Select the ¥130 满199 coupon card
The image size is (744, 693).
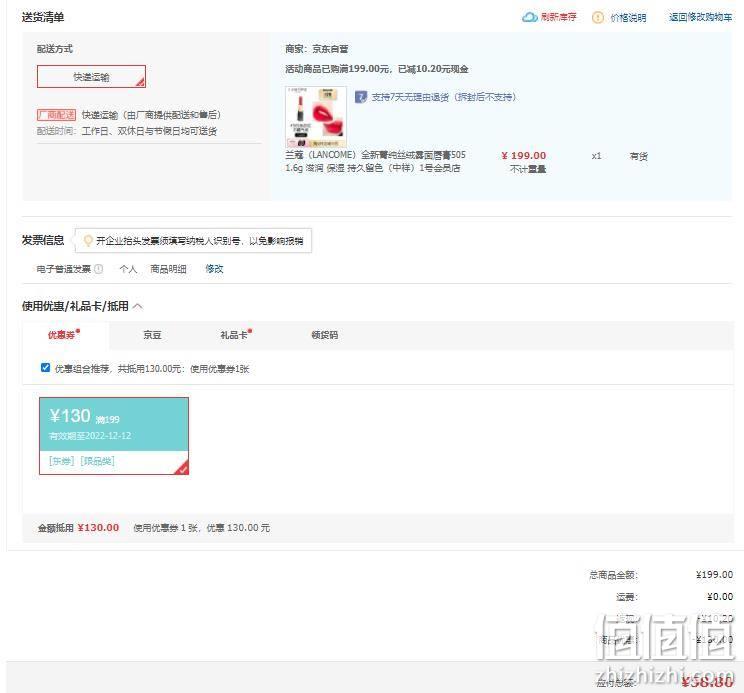(x=114, y=436)
